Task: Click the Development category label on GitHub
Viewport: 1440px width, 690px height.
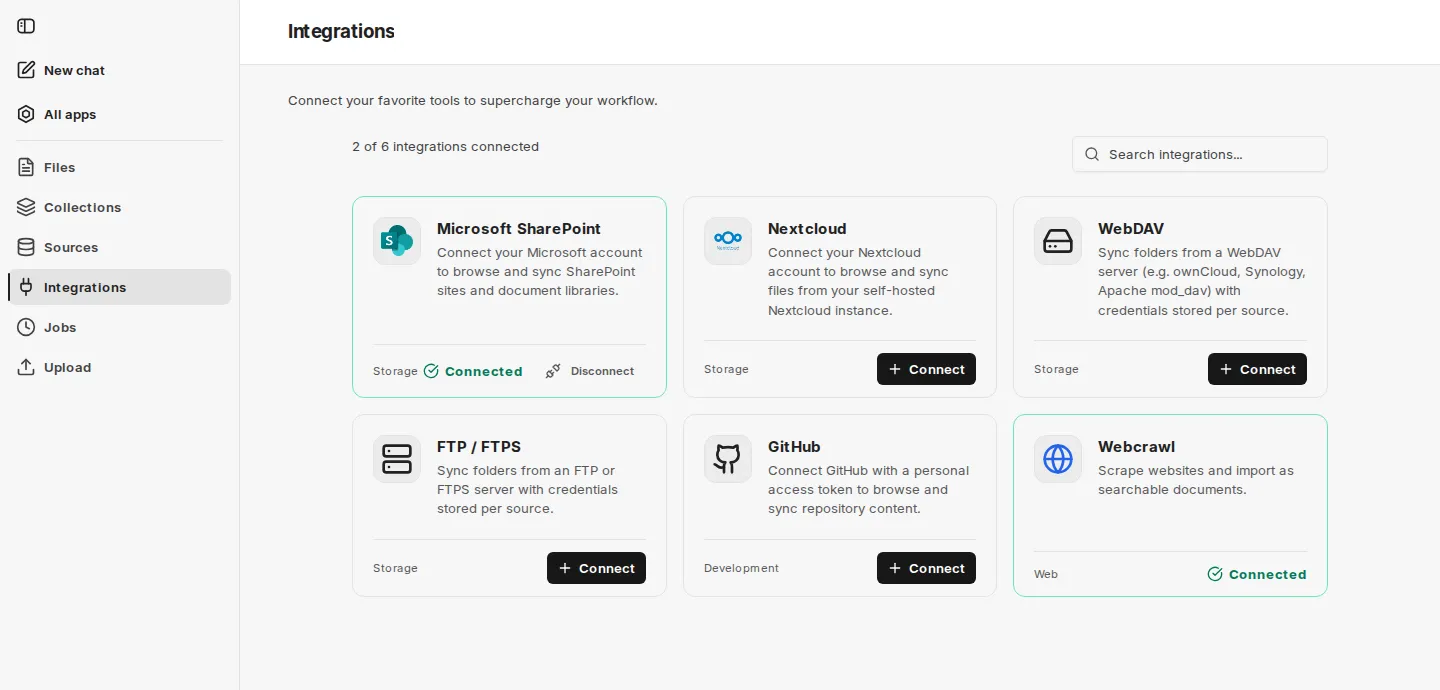Action: point(741,568)
